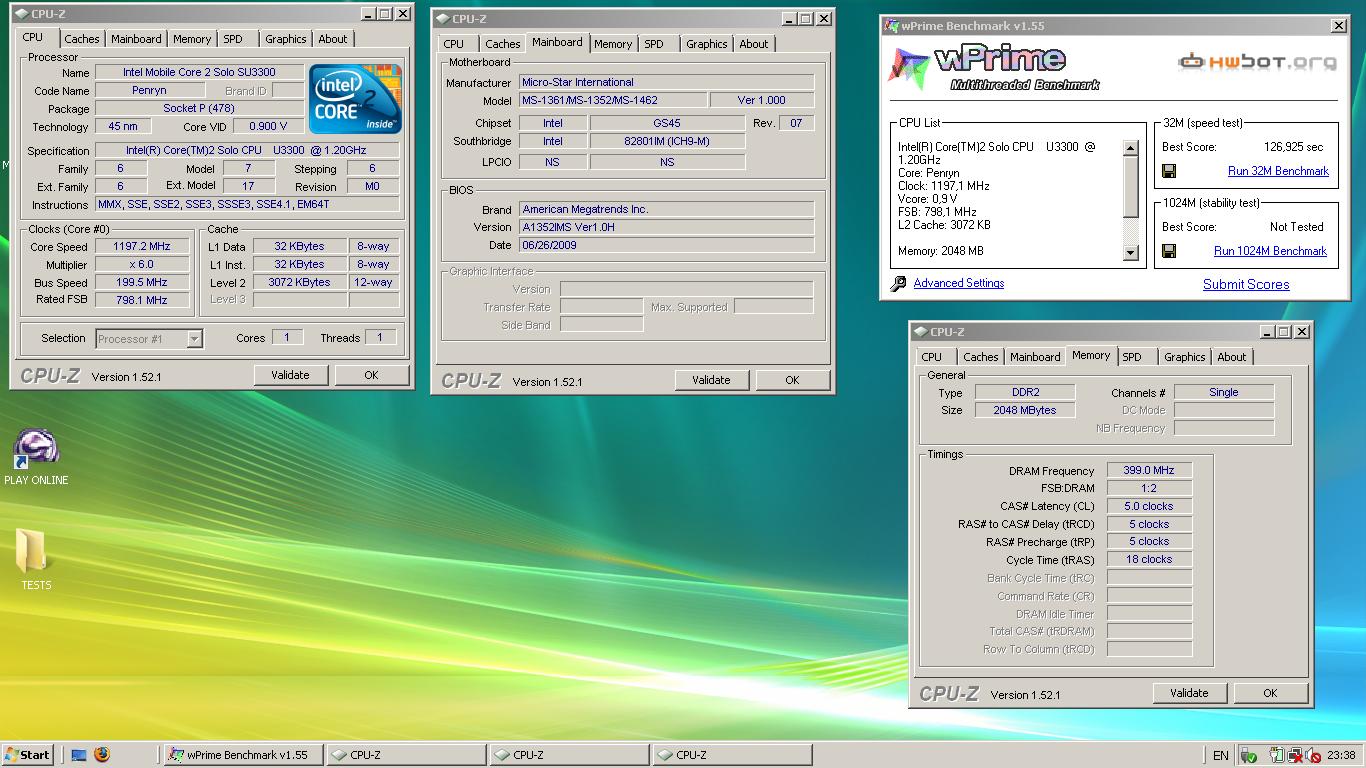Click Validate in the CPU-Z Mainboard window
The width and height of the screenshot is (1366, 768).
(x=711, y=380)
